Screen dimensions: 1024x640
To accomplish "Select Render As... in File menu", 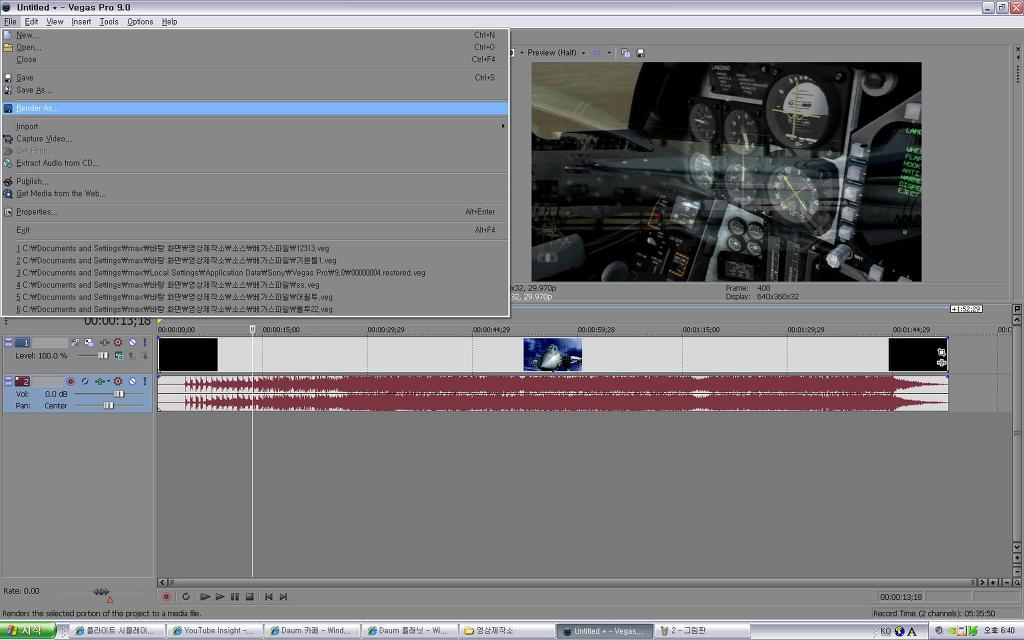I will click(38, 108).
